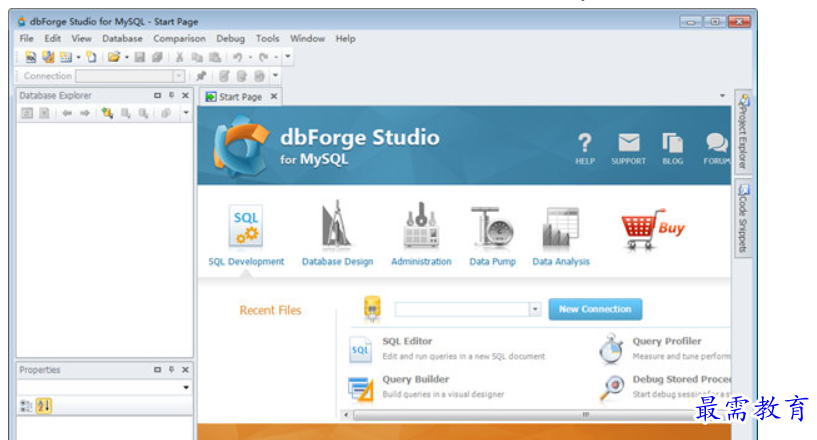Open the active documents list dropdown arrow
Image resolution: width=817 pixels, height=440 pixels.
722,95
